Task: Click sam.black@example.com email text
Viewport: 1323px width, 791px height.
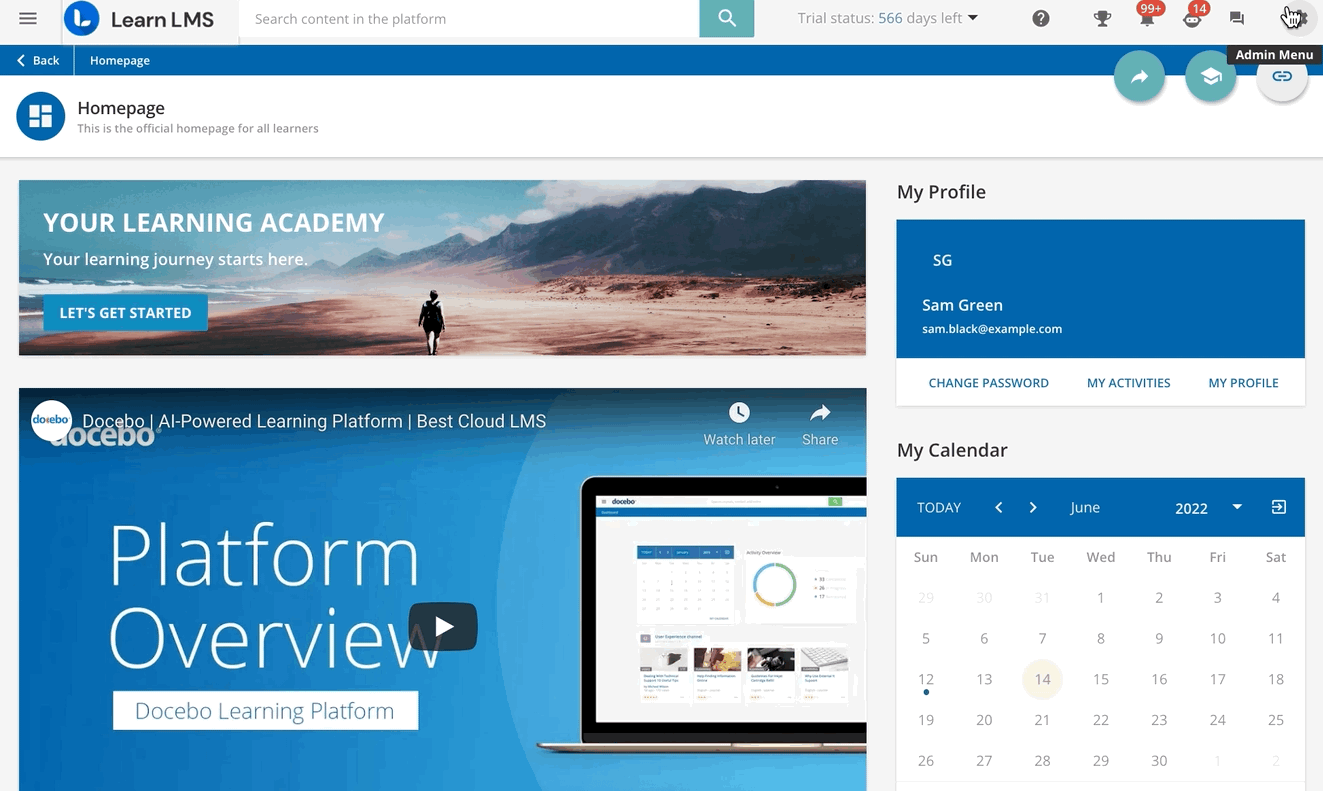Action: pos(992,329)
